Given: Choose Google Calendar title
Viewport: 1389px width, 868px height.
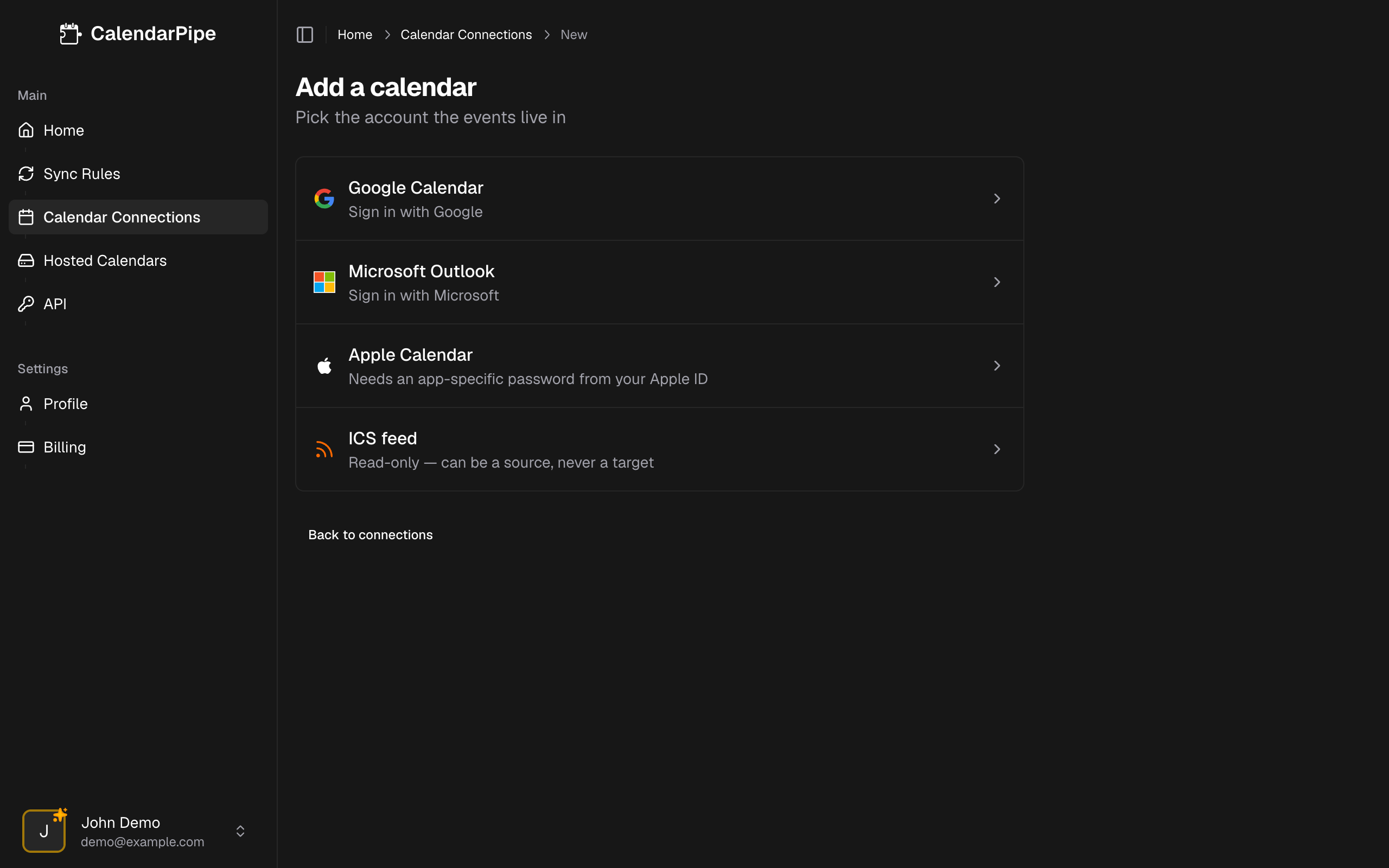Looking at the screenshot, I should (416, 188).
